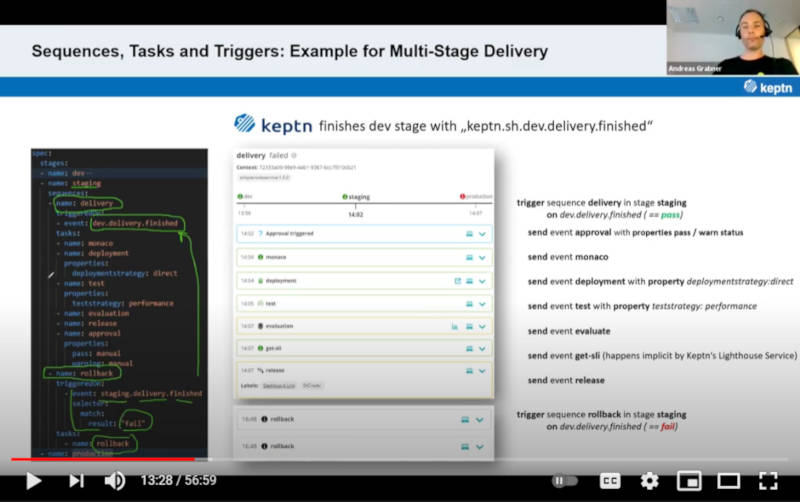Skip to the next video

point(77,481)
